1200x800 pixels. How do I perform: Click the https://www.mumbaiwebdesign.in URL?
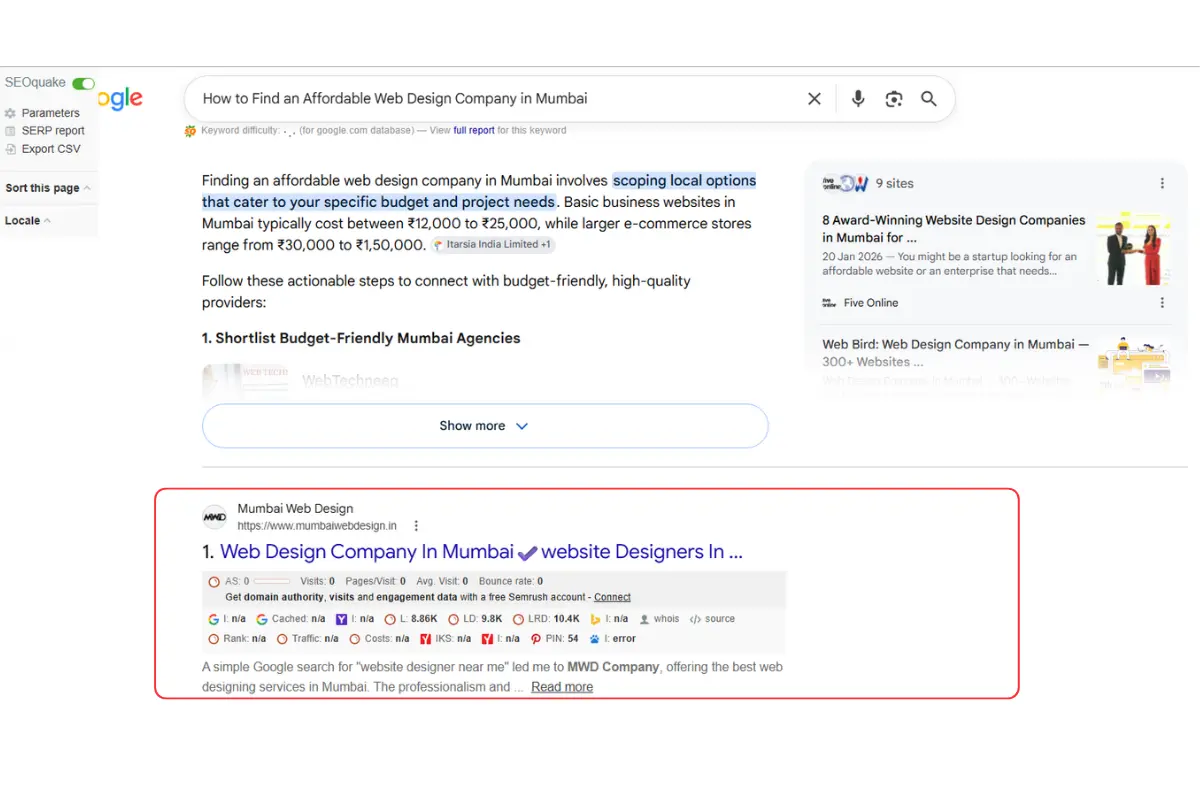point(317,526)
